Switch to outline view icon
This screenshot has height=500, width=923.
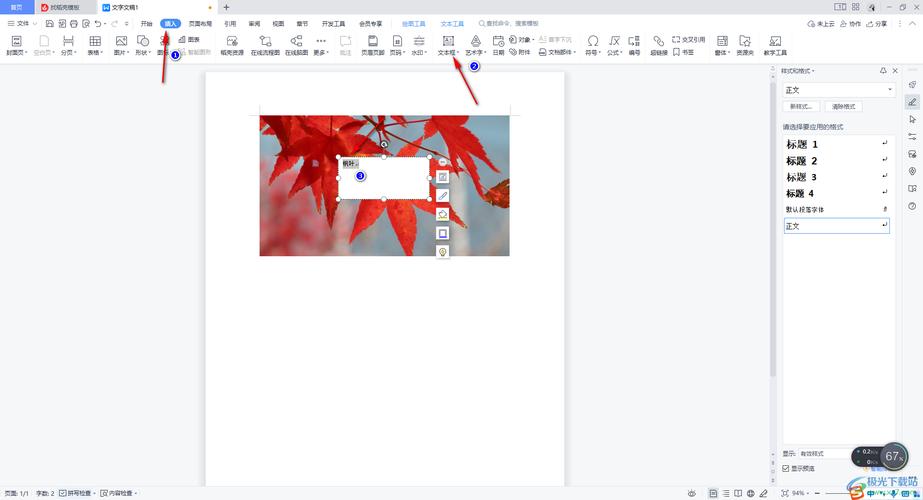(x=726, y=494)
